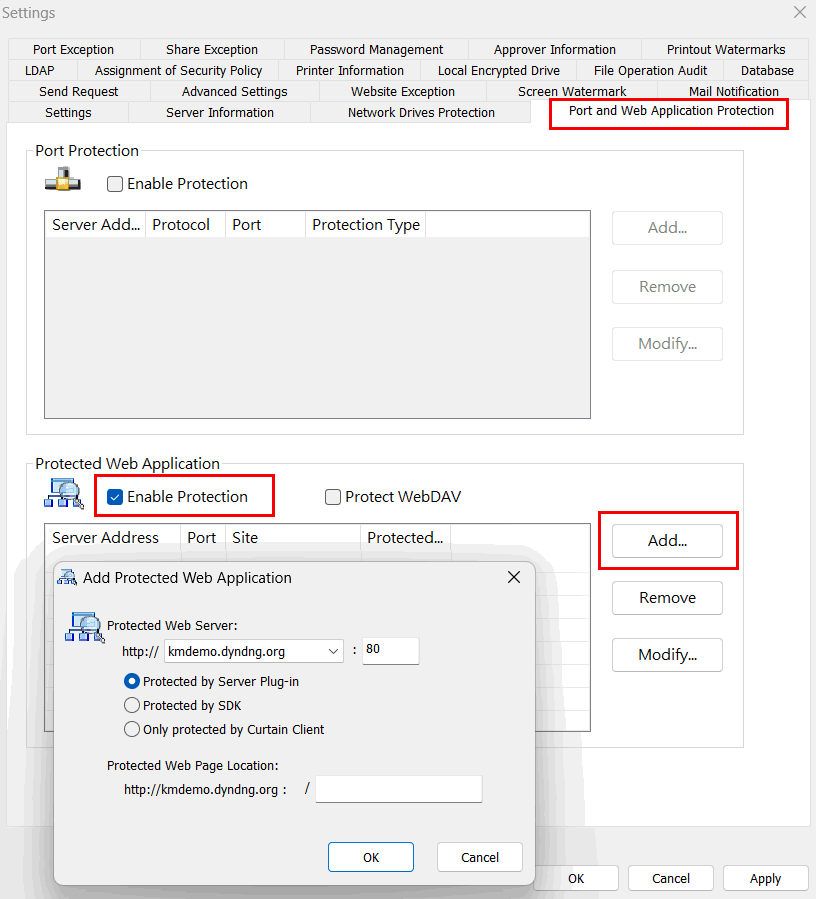Click the port number field showing 80
The width and height of the screenshot is (816, 899).
pos(390,650)
